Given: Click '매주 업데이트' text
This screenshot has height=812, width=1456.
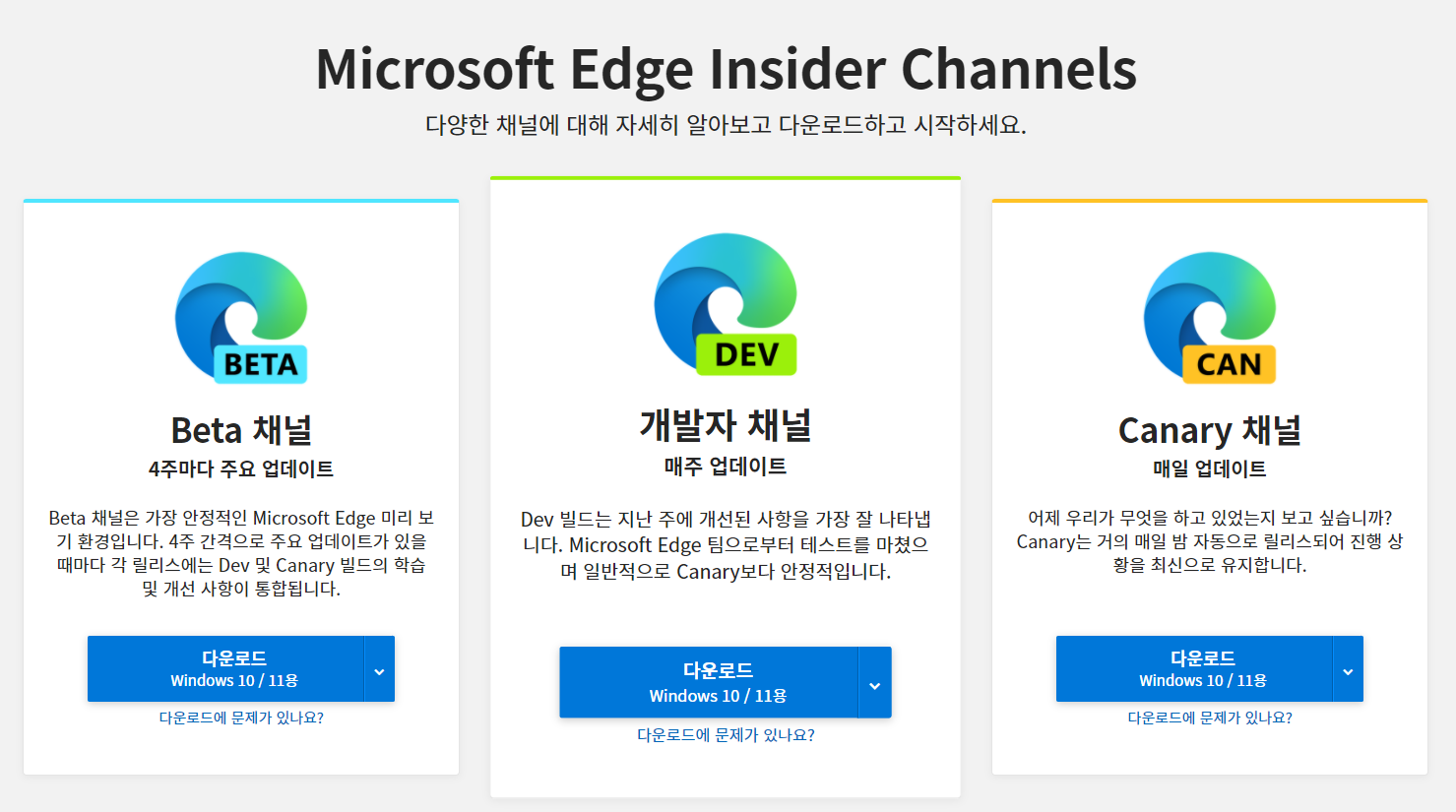Looking at the screenshot, I should pyautogui.click(x=726, y=467).
